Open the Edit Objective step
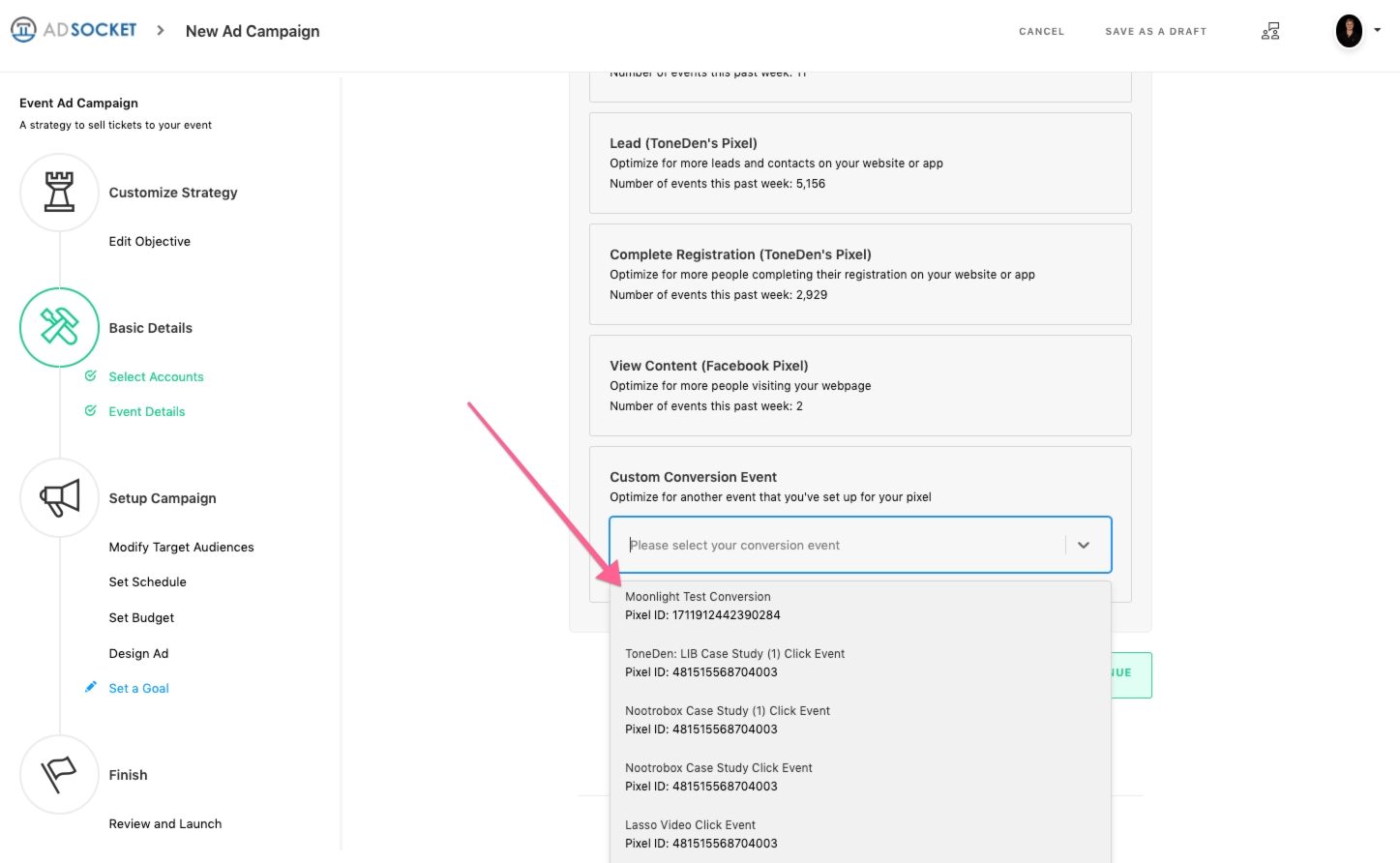 coord(150,242)
